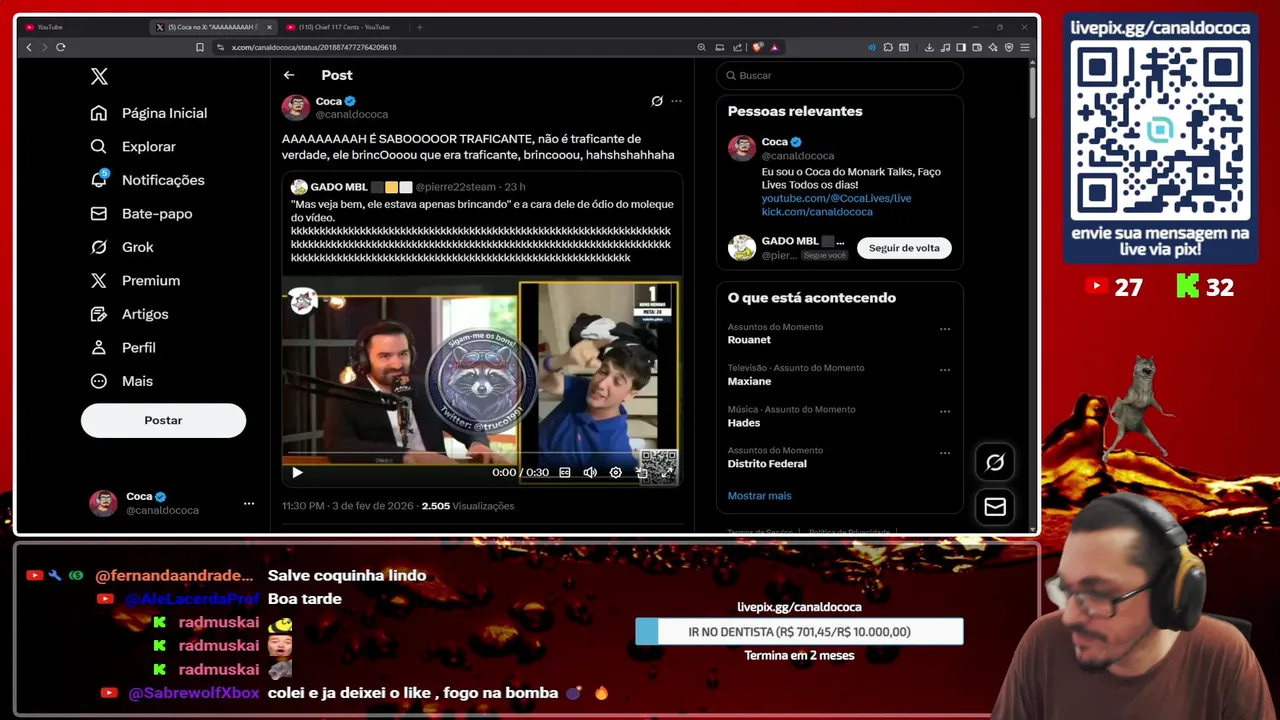The image size is (1280, 720).
Task: Open Brave Rewards triangle icon
Action: point(774,47)
